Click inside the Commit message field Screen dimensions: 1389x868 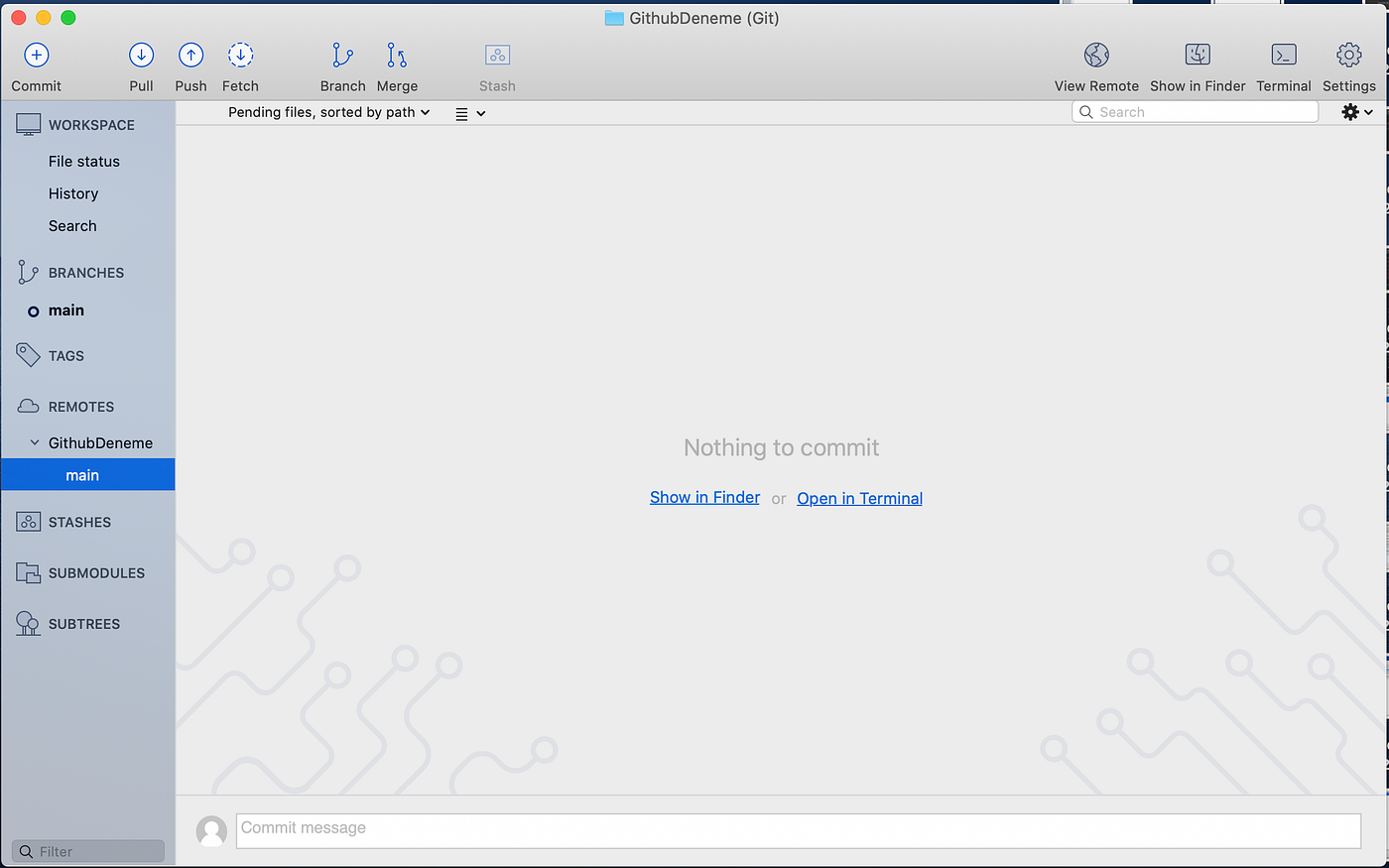click(694, 829)
